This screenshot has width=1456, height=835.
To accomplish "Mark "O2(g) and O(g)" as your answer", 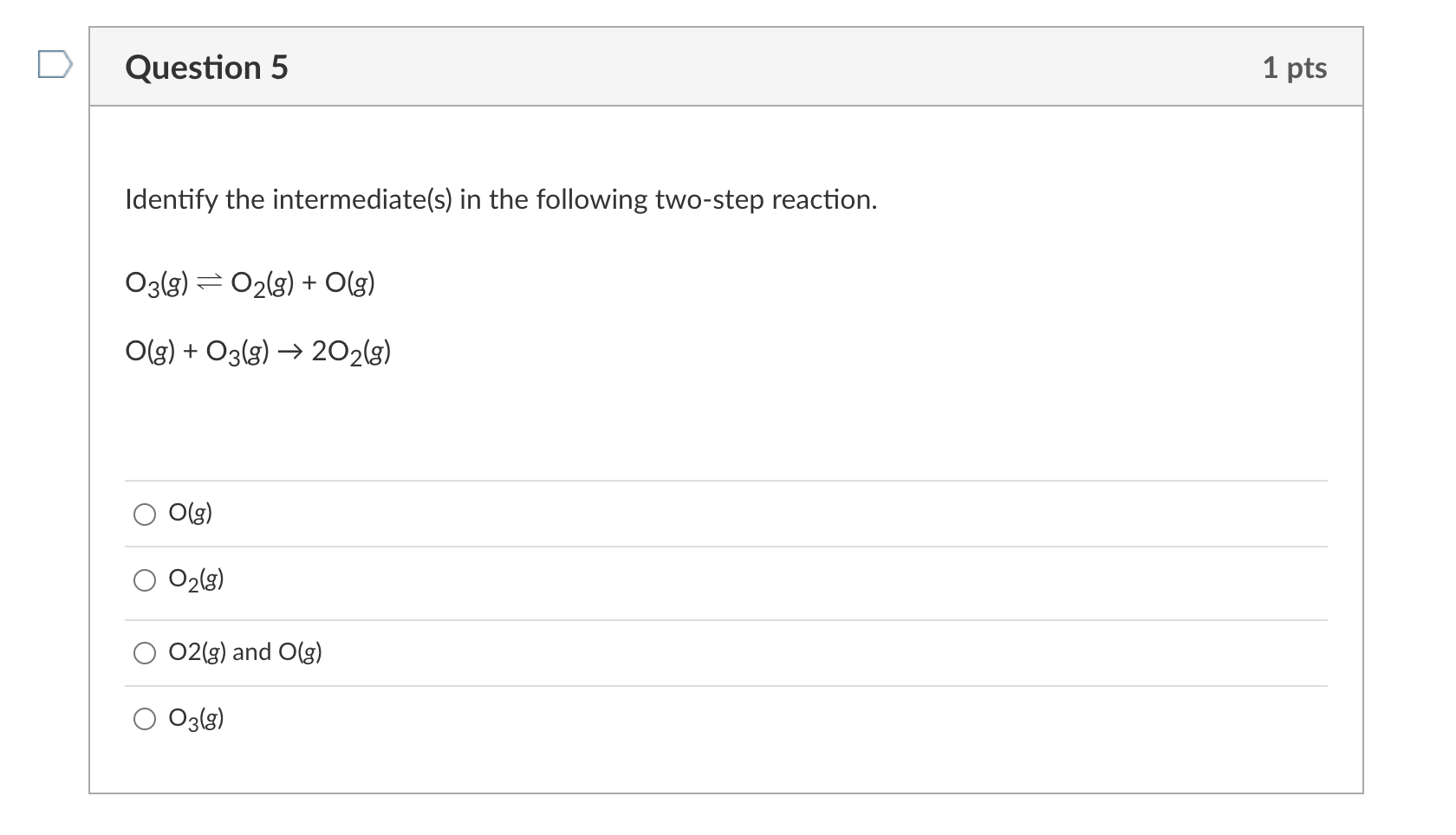I will (x=146, y=653).
